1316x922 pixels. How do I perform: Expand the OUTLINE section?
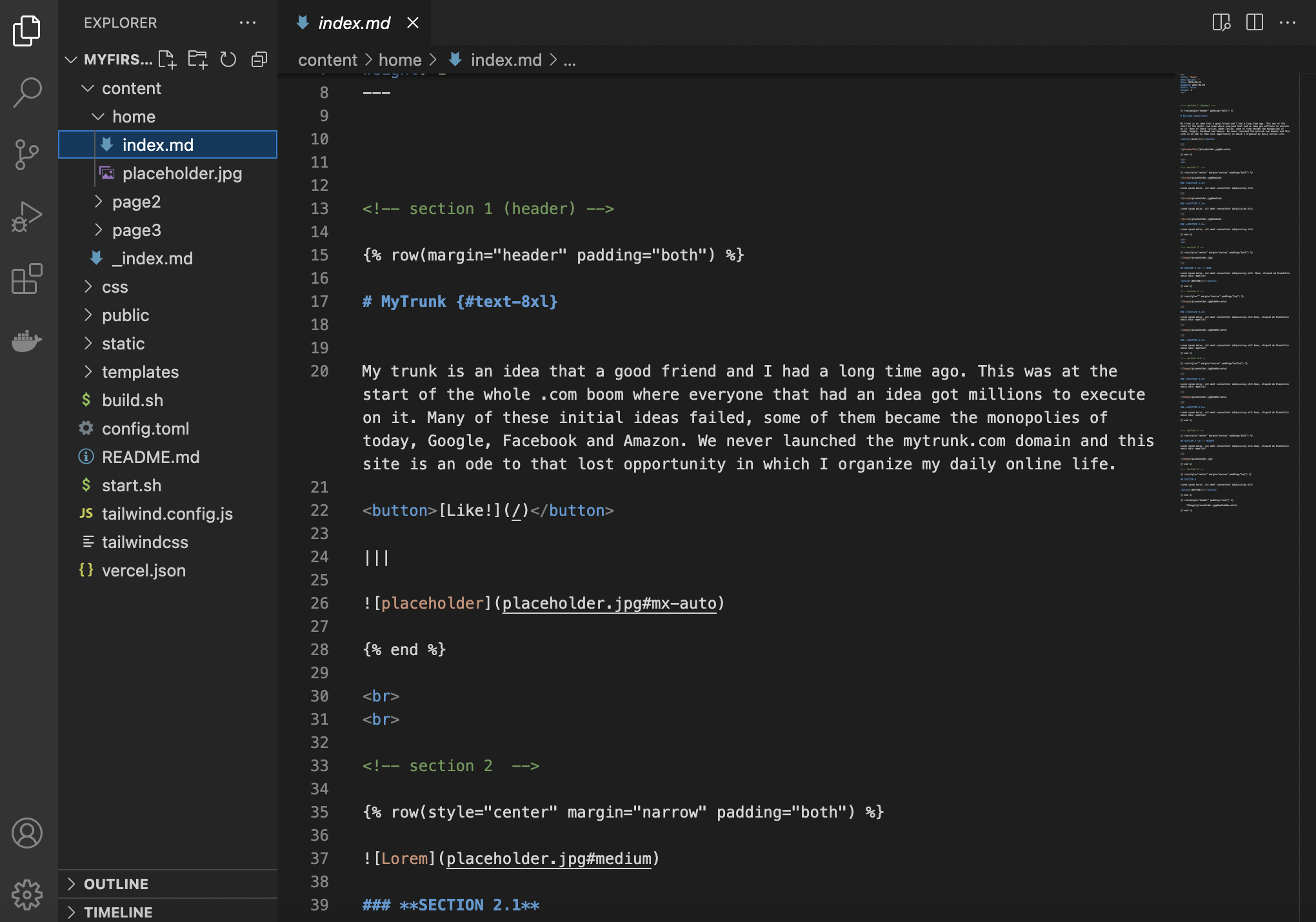tap(116, 884)
